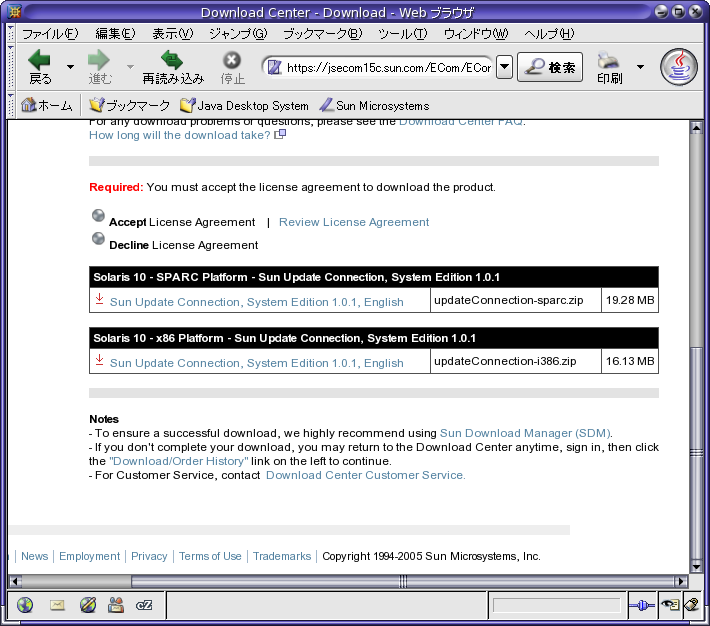Open the Print options dropdown arrow
The image size is (710, 626).
pos(640,67)
